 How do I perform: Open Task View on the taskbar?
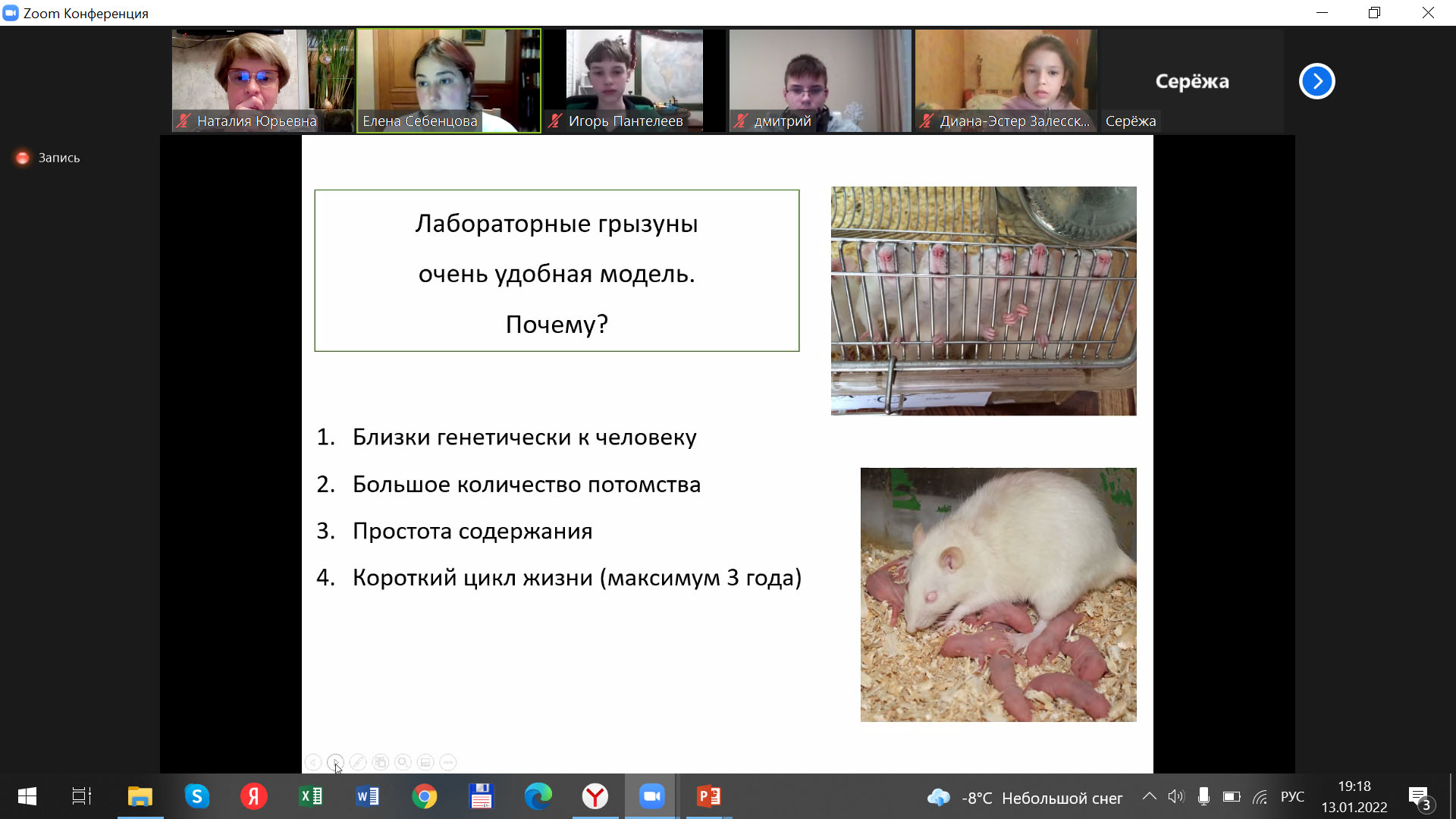tap(82, 796)
